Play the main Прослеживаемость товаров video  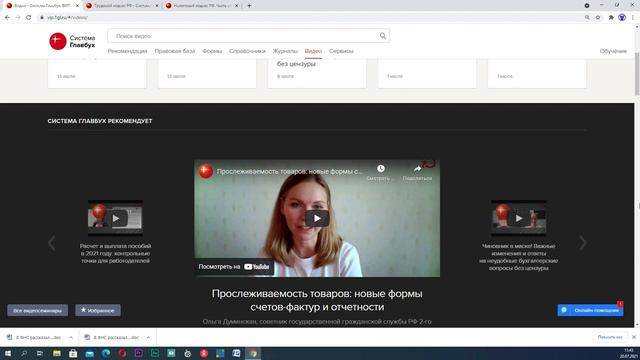pos(317,218)
